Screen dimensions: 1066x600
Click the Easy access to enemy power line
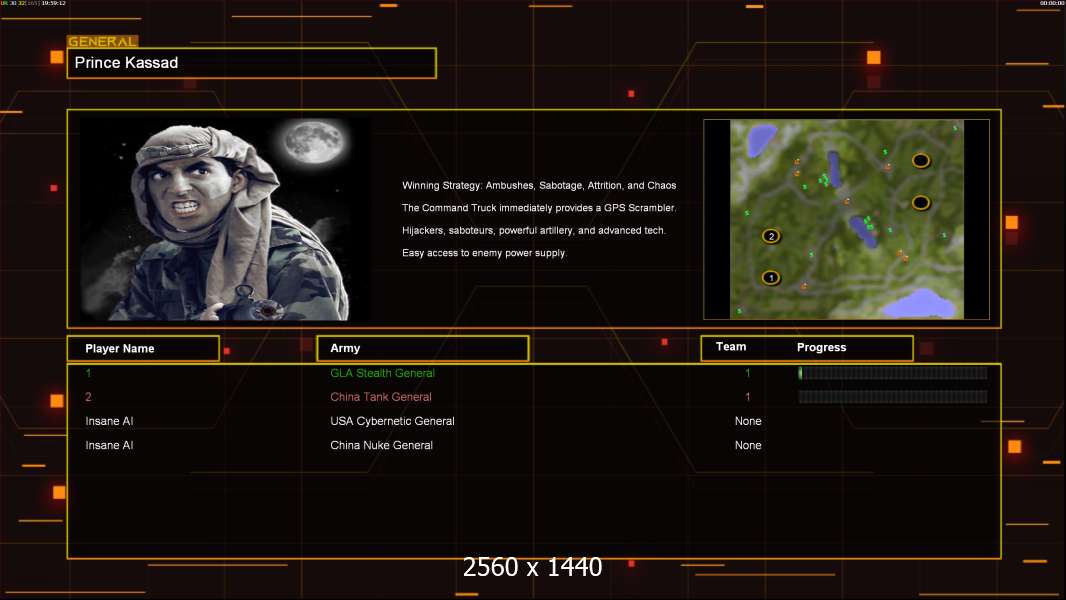pyautogui.click(x=484, y=253)
